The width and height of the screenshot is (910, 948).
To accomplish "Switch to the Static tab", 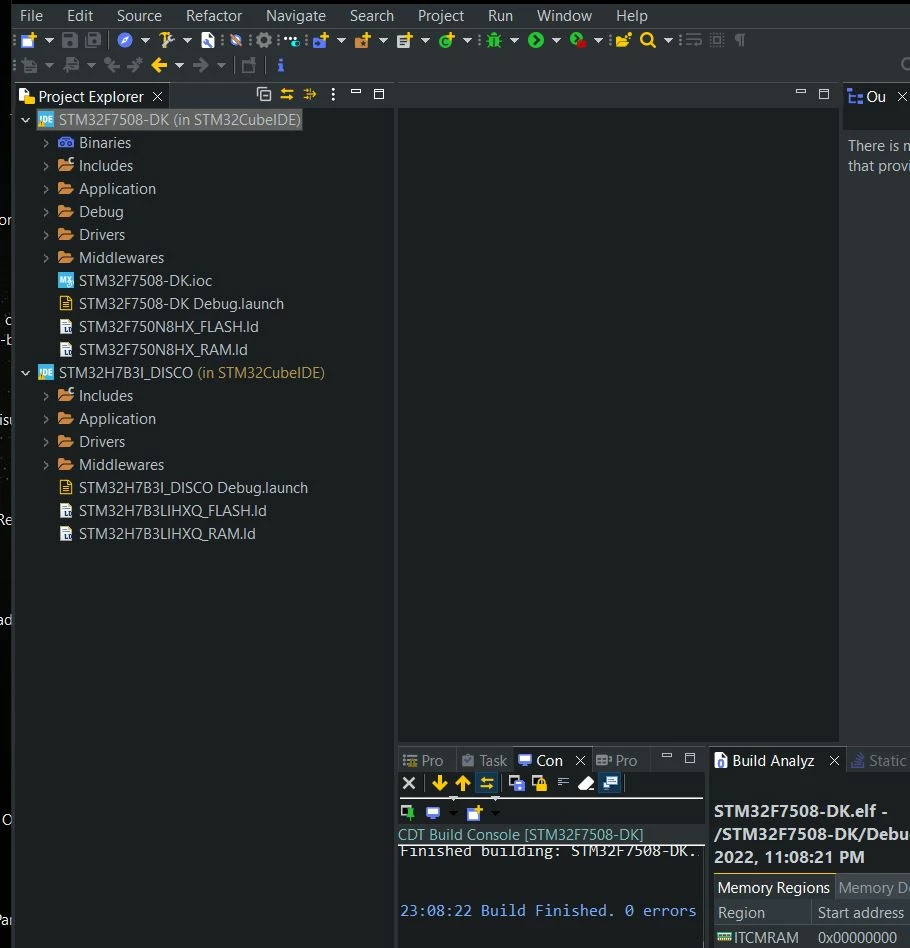I will (879, 761).
